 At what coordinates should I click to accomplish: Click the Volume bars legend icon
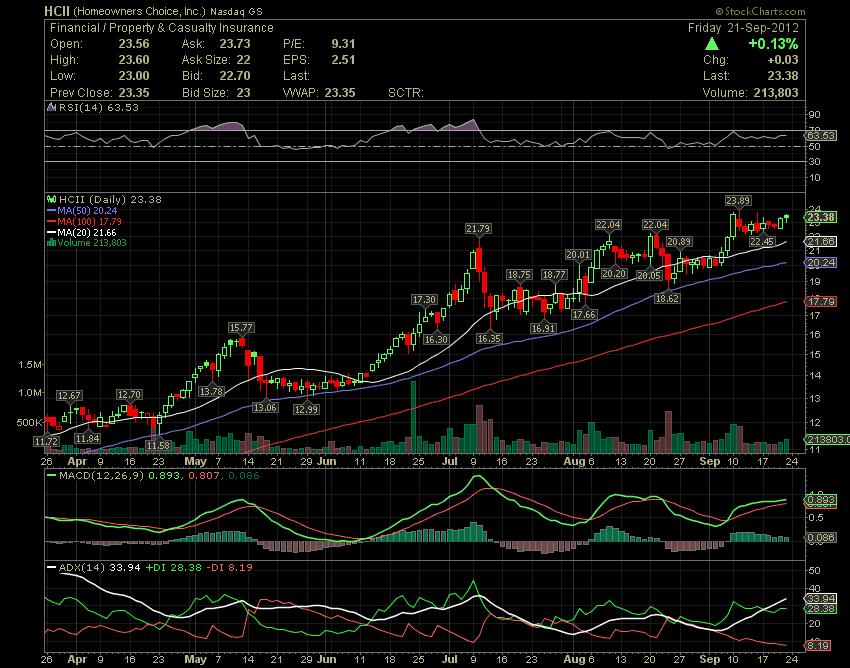click(52, 243)
